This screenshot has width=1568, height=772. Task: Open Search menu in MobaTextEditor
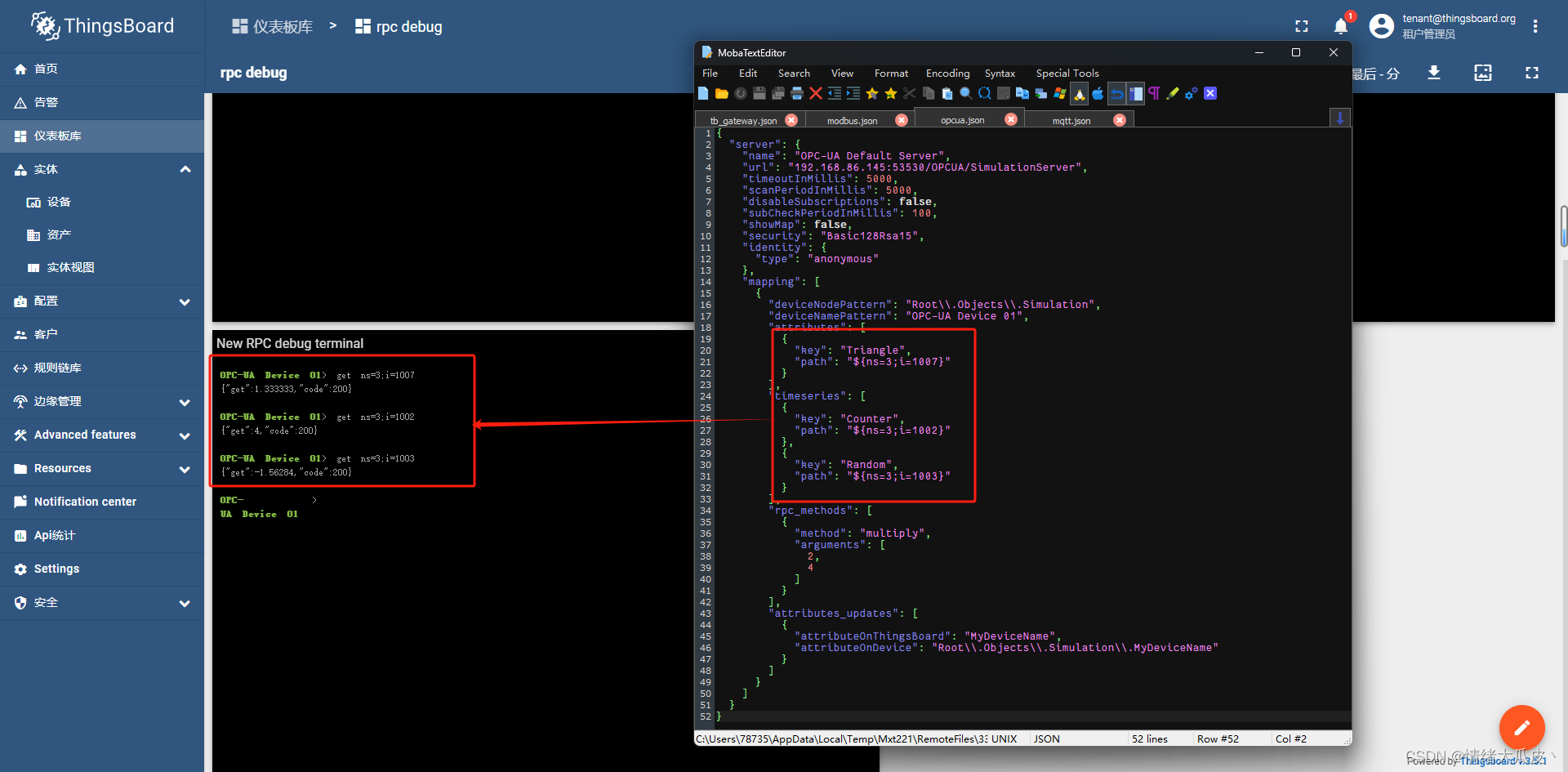794,74
